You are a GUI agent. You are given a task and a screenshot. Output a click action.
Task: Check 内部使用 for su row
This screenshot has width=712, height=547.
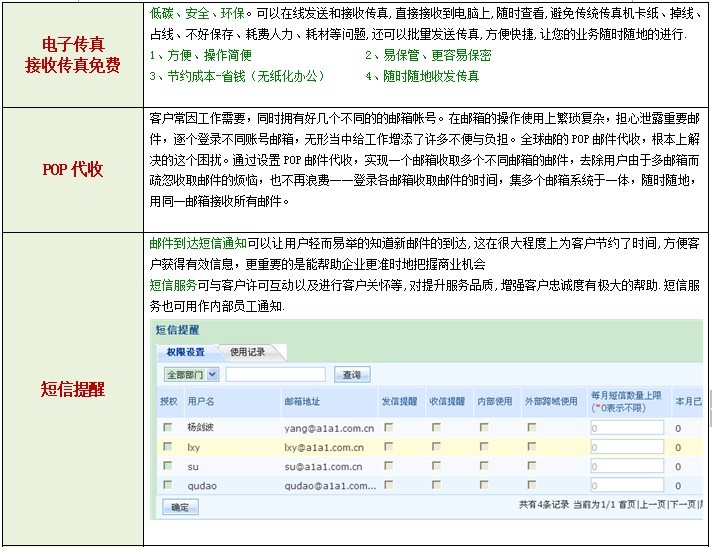(484, 466)
